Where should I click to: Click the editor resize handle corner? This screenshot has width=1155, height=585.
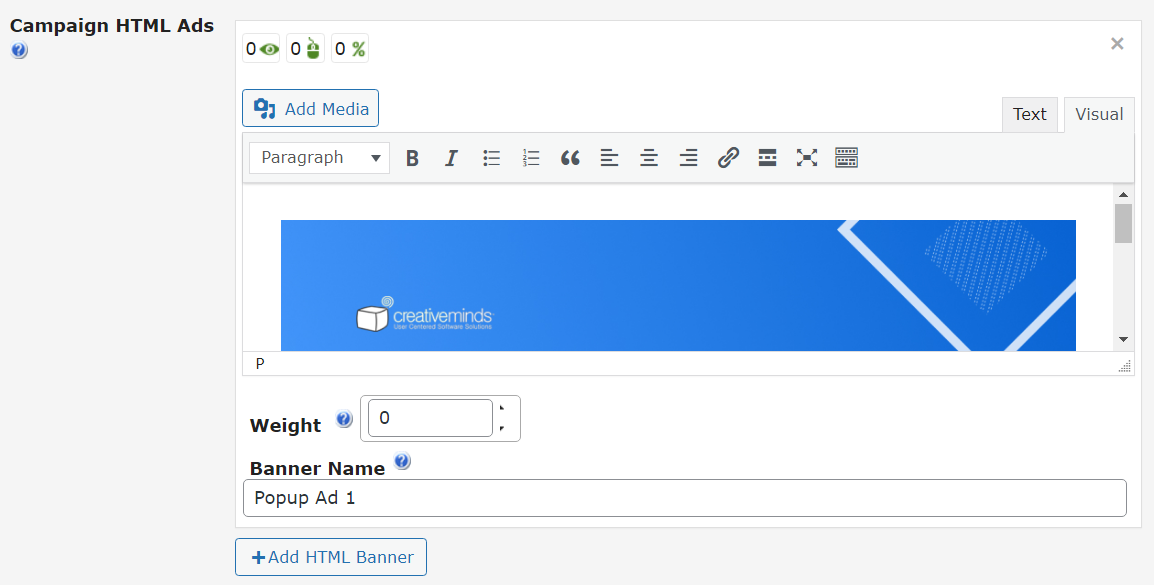(x=1125, y=365)
